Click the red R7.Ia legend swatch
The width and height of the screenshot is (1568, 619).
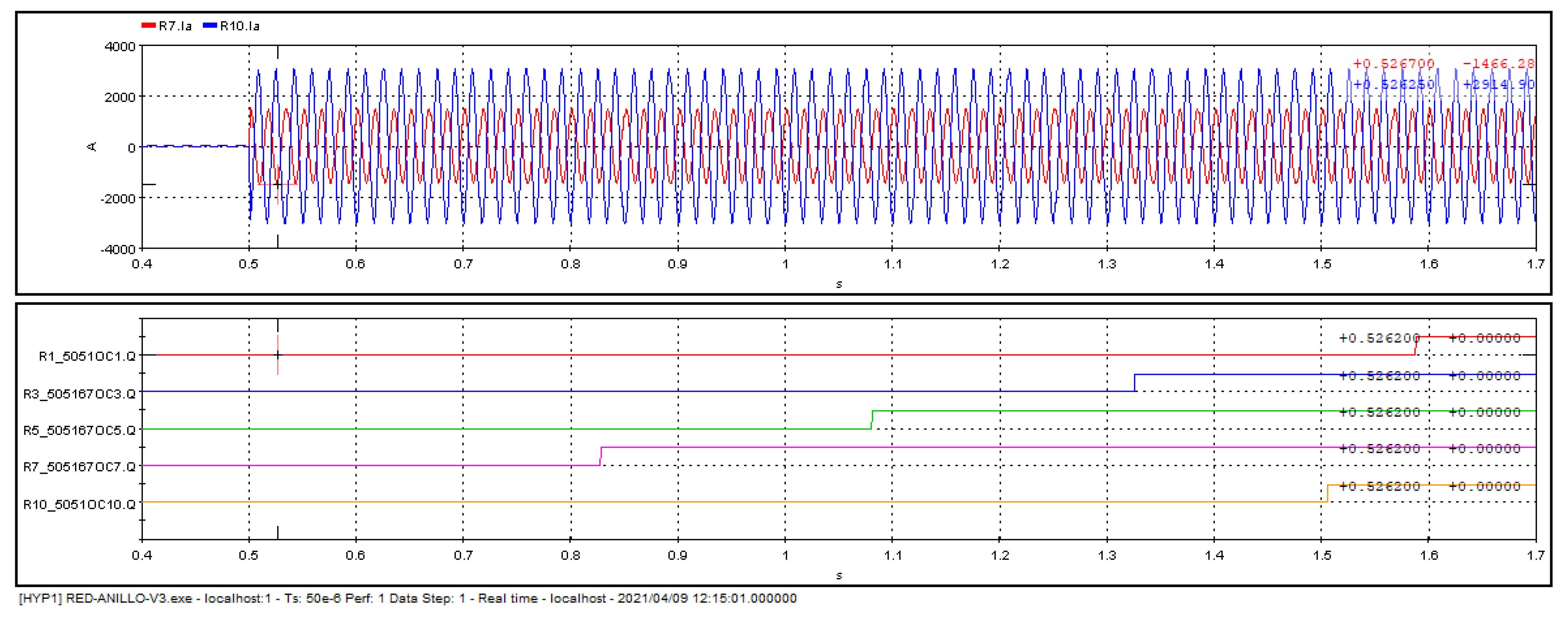point(148,25)
